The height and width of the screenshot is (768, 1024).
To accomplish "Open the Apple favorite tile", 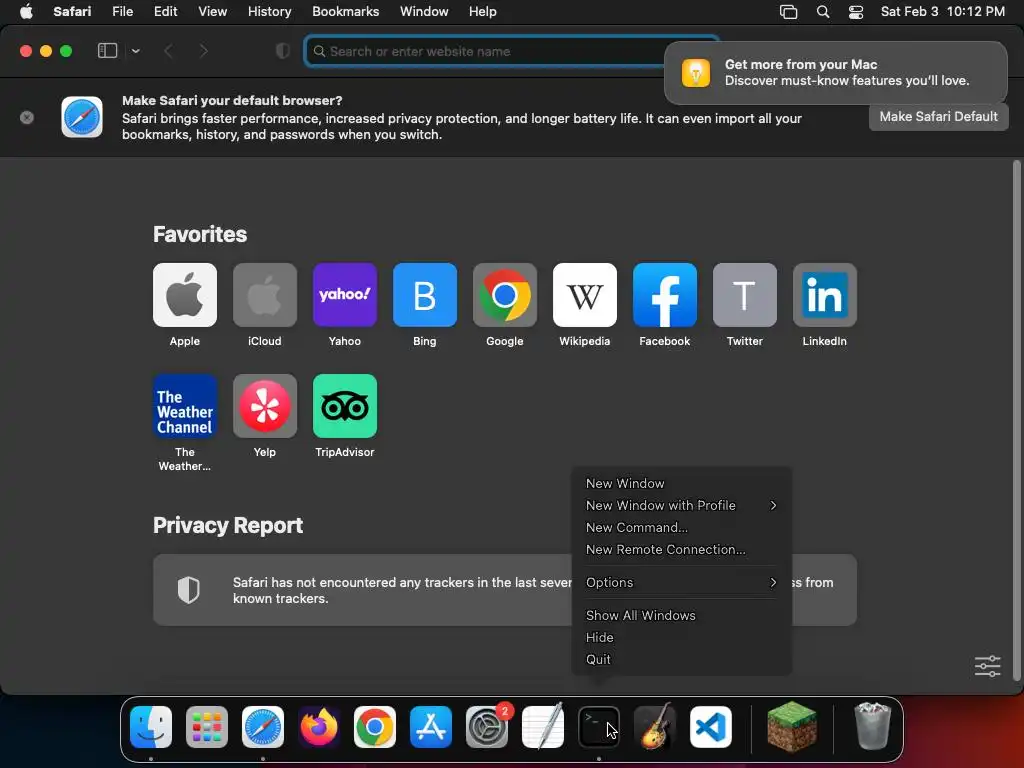I will point(185,295).
